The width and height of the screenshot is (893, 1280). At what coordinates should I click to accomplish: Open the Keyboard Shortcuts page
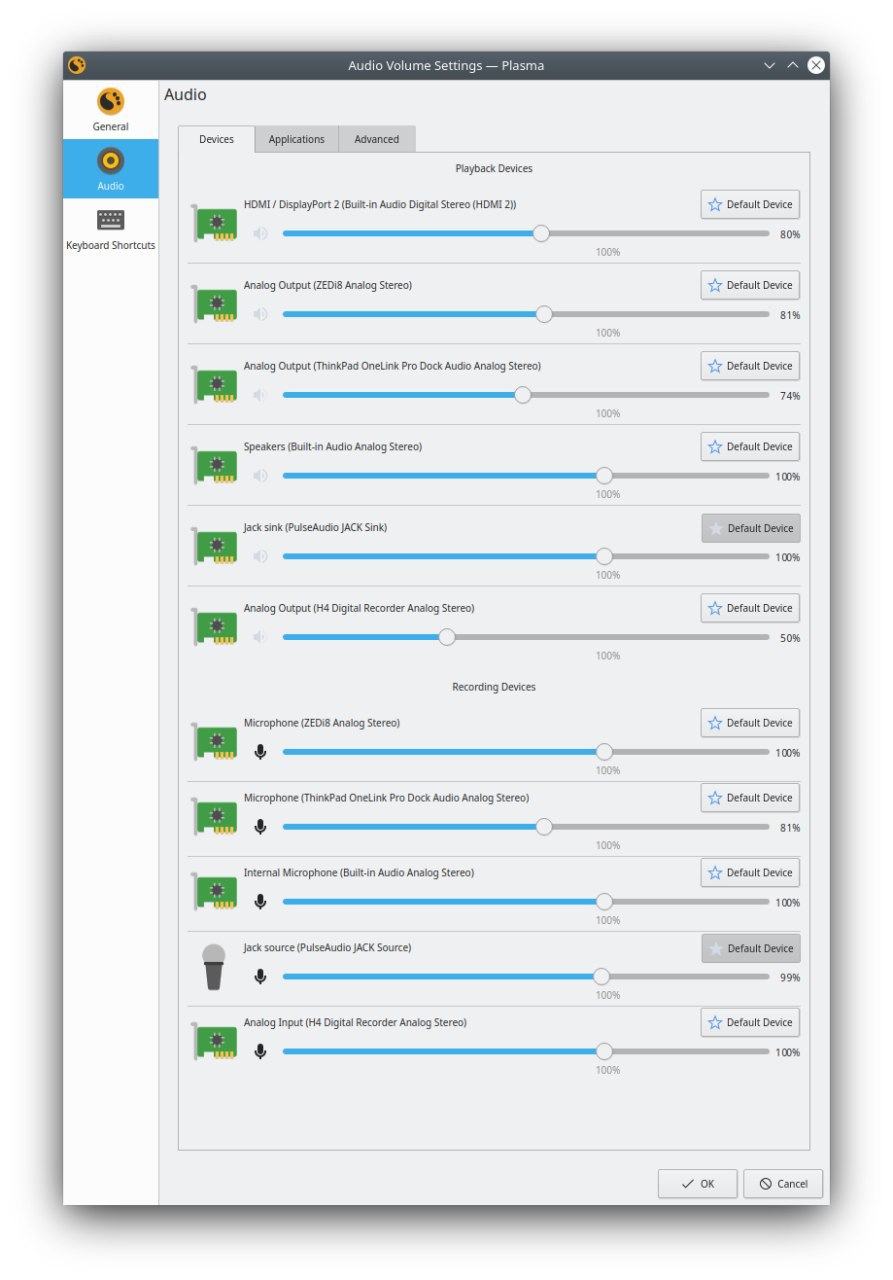111,230
